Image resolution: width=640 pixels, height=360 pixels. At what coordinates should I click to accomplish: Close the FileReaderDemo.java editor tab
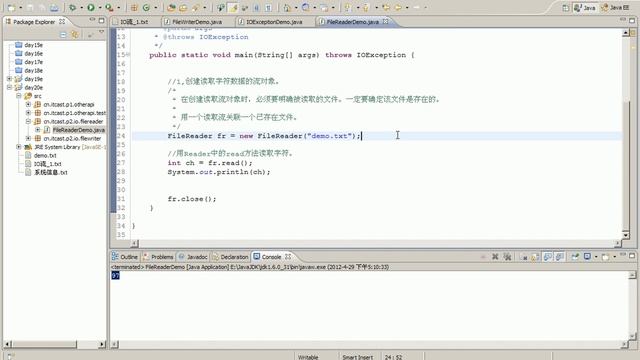pos(385,21)
